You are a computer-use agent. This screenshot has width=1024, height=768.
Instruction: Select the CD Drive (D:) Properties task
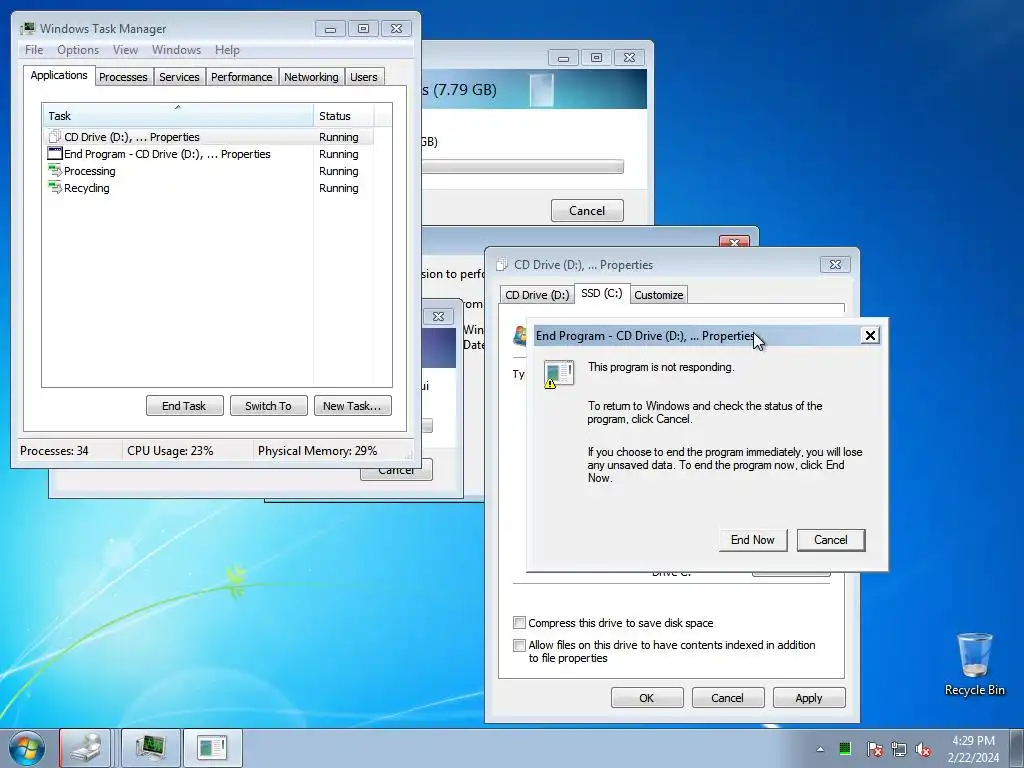point(209,136)
